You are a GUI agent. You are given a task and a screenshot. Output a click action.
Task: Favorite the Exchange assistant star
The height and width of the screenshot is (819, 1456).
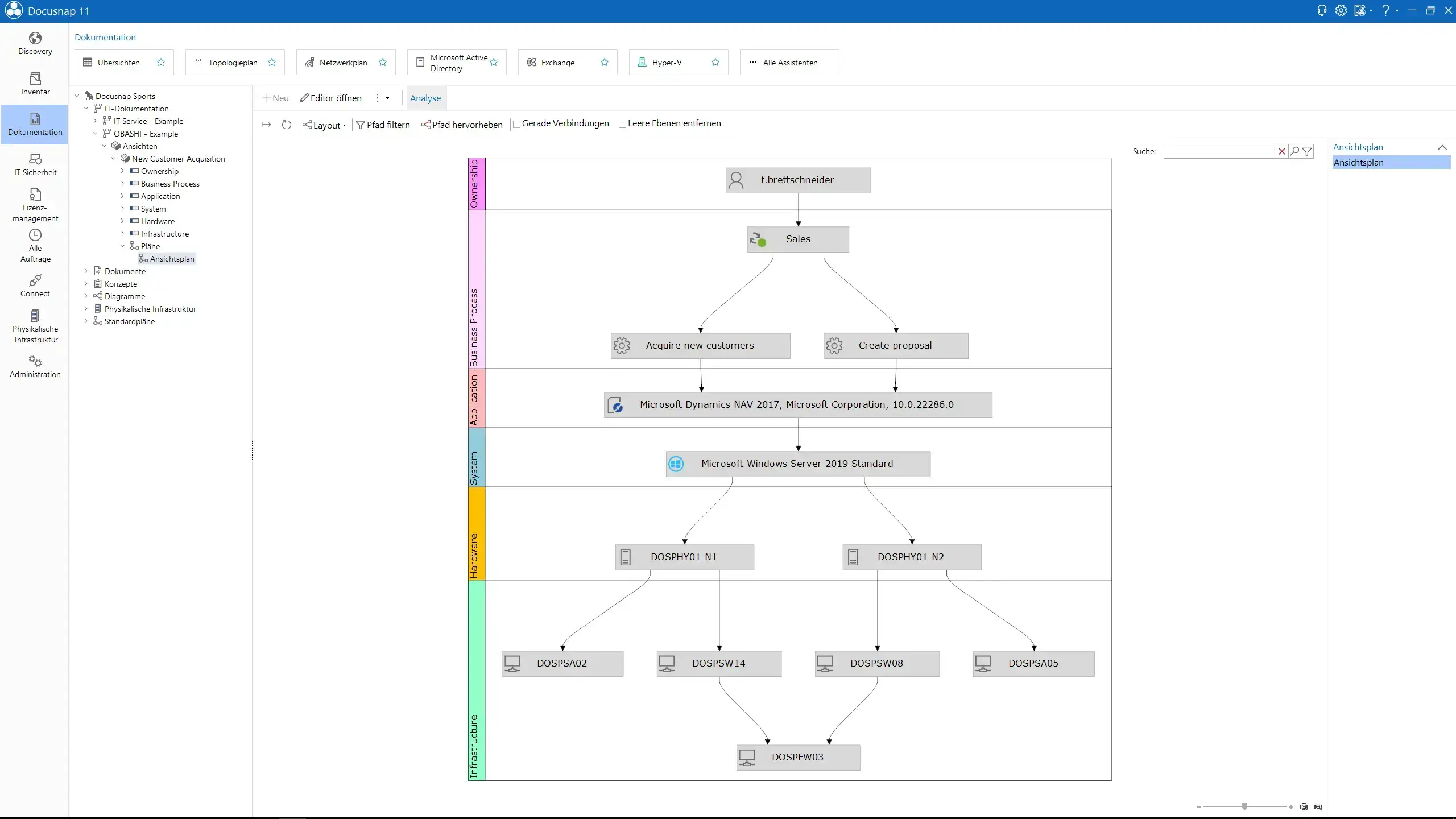click(605, 63)
